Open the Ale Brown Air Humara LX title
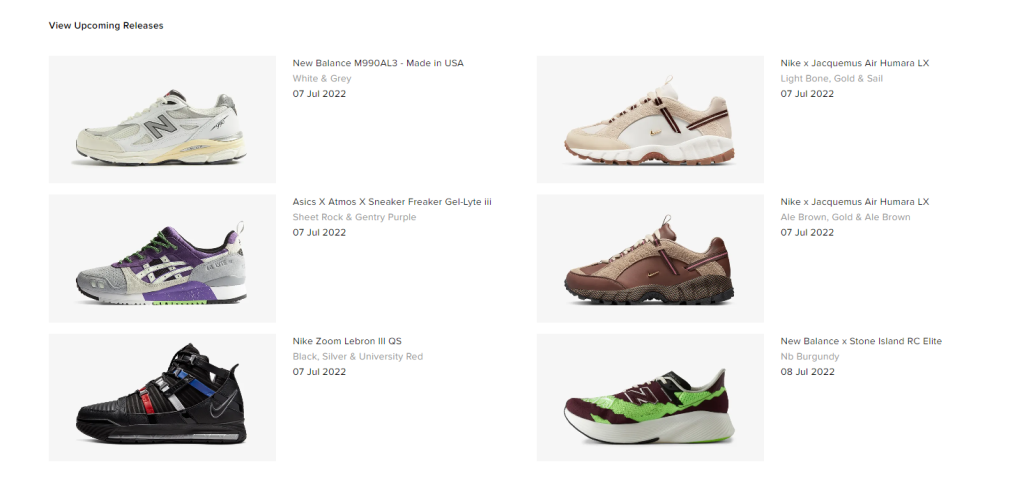Viewport: 1024px width, 478px height. pyautogui.click(x=855, y=202)
